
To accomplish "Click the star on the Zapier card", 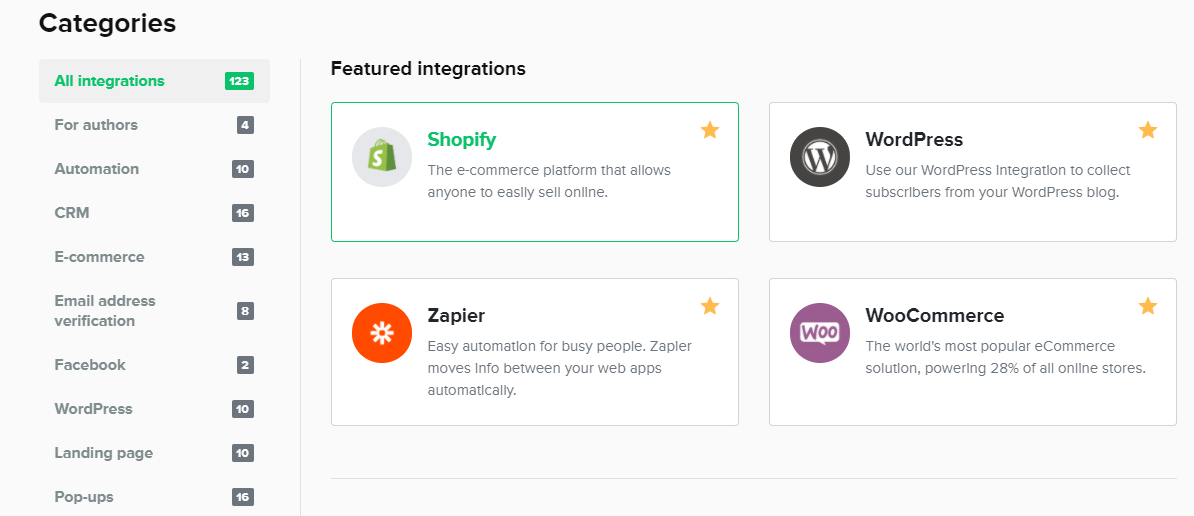I will [710, 306].
